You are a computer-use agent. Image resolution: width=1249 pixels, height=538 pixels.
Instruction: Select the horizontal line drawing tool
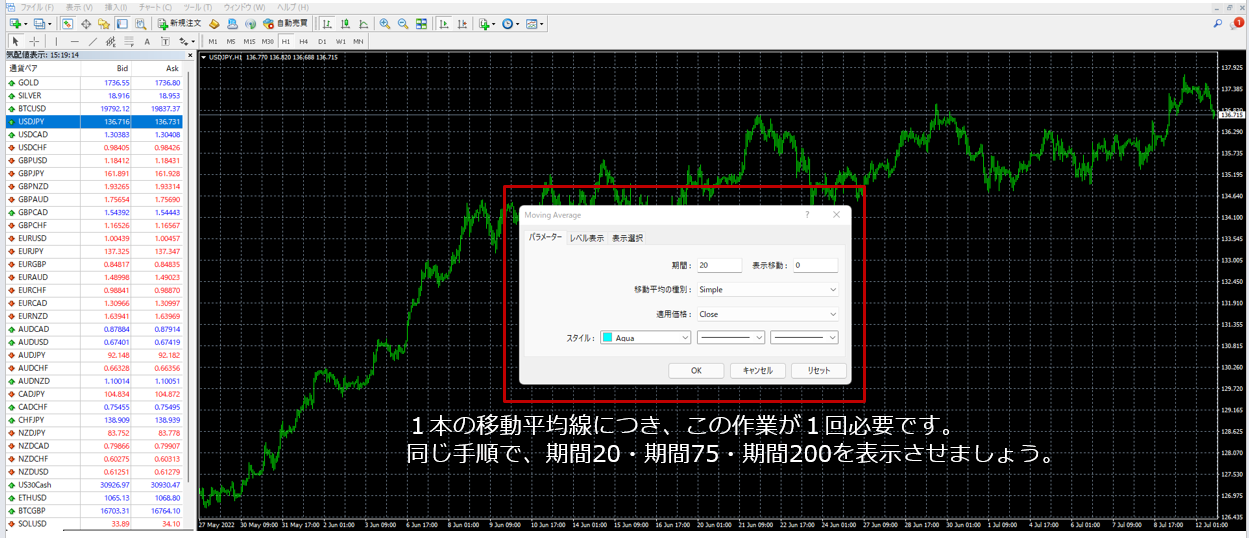(74, 41)
